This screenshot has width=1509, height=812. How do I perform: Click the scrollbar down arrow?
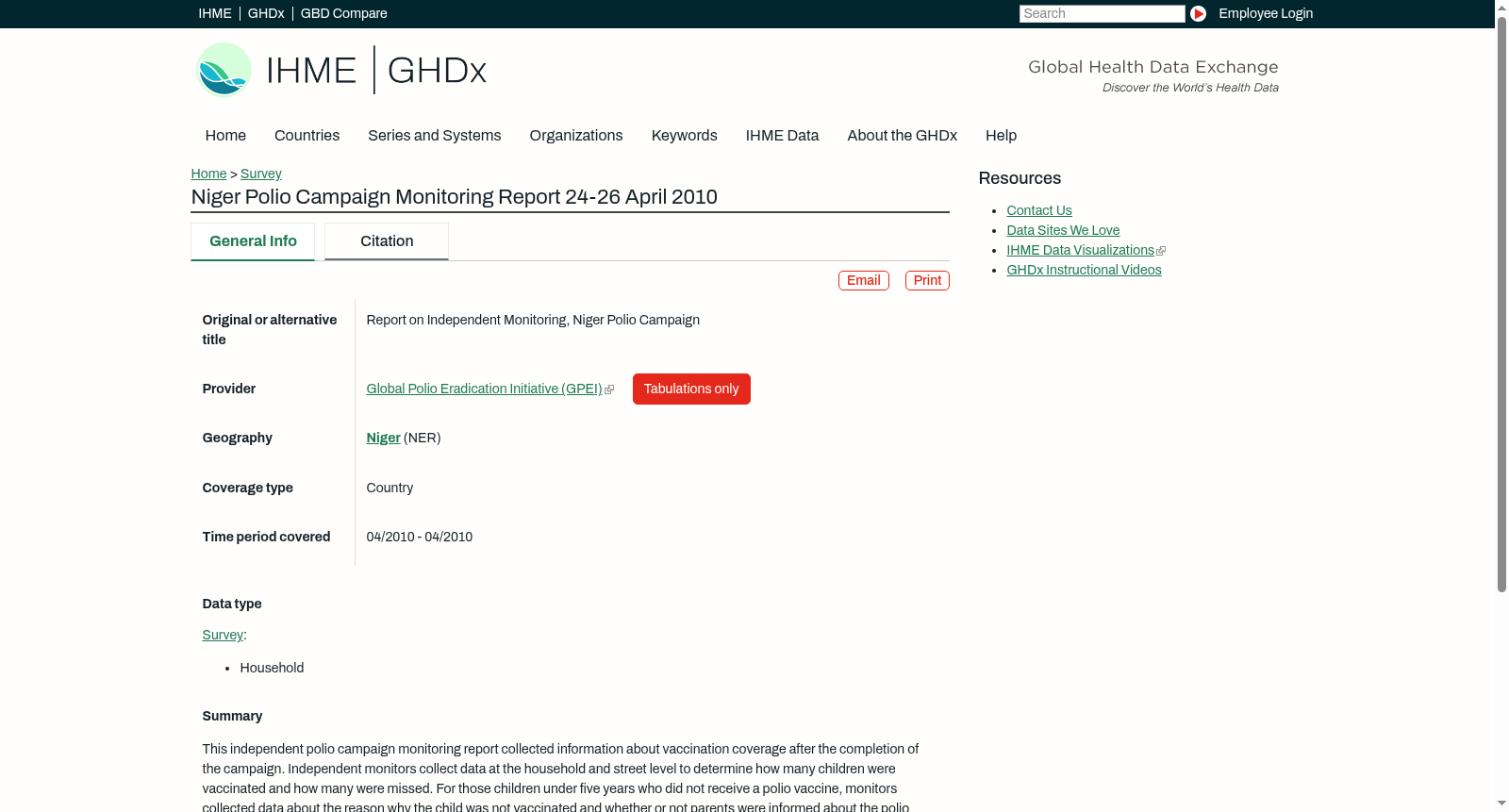point(1501,804)
